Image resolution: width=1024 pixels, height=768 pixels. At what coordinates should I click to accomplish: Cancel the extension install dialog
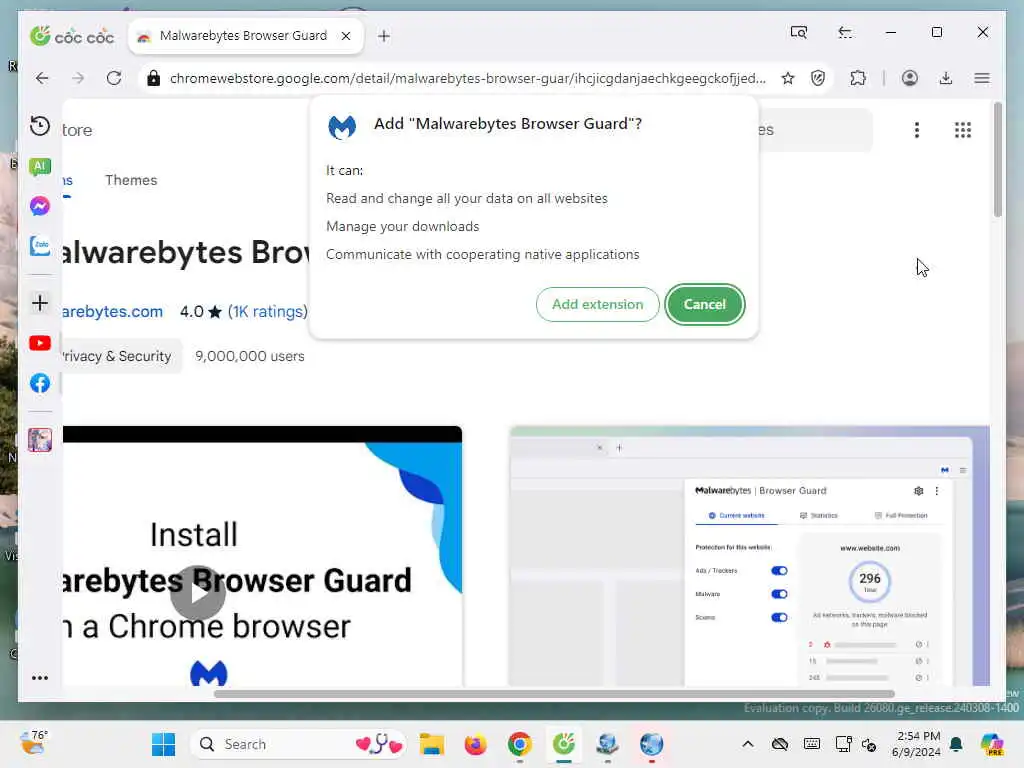tap(704, 304)
